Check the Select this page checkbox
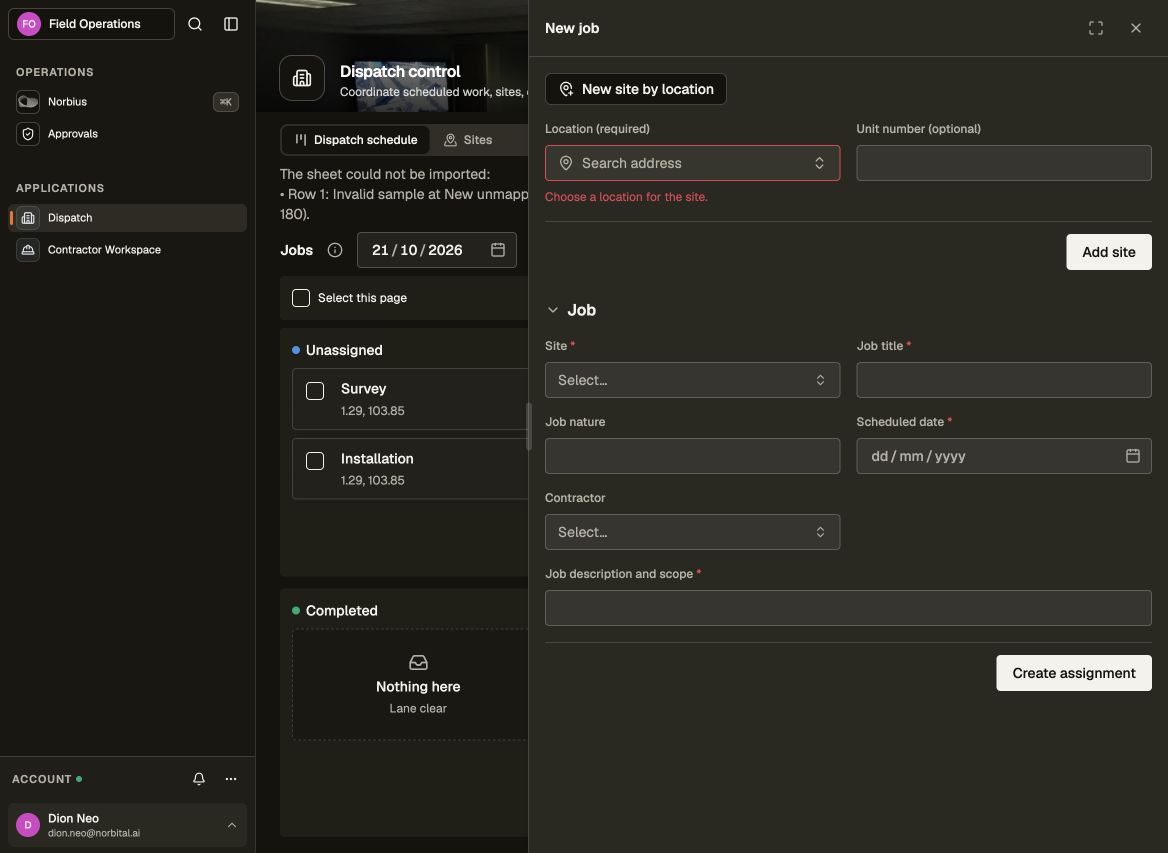Screen dimensions: 1168x853 coord(301,298)
